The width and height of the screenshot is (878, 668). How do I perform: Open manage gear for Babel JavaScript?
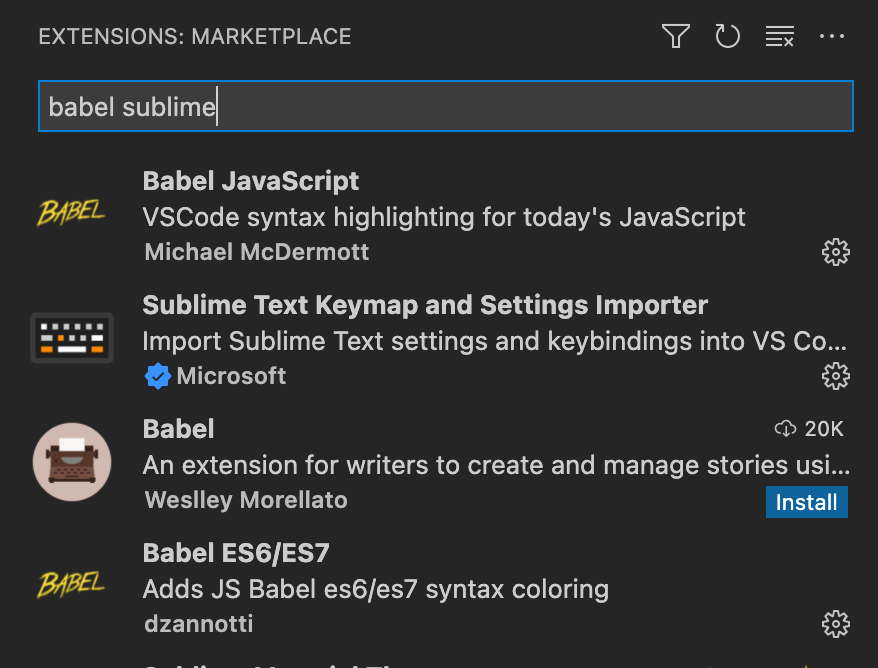tap(835, 252)
